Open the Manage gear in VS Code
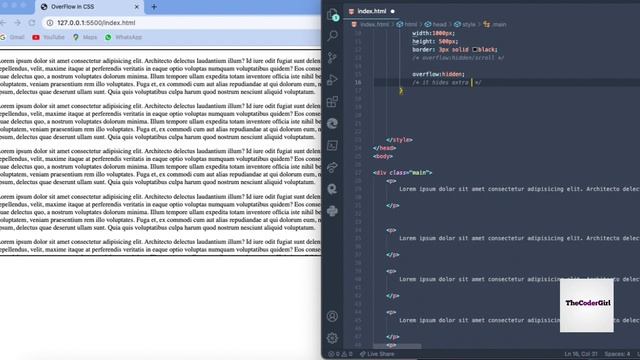 (x=332, y=338)
